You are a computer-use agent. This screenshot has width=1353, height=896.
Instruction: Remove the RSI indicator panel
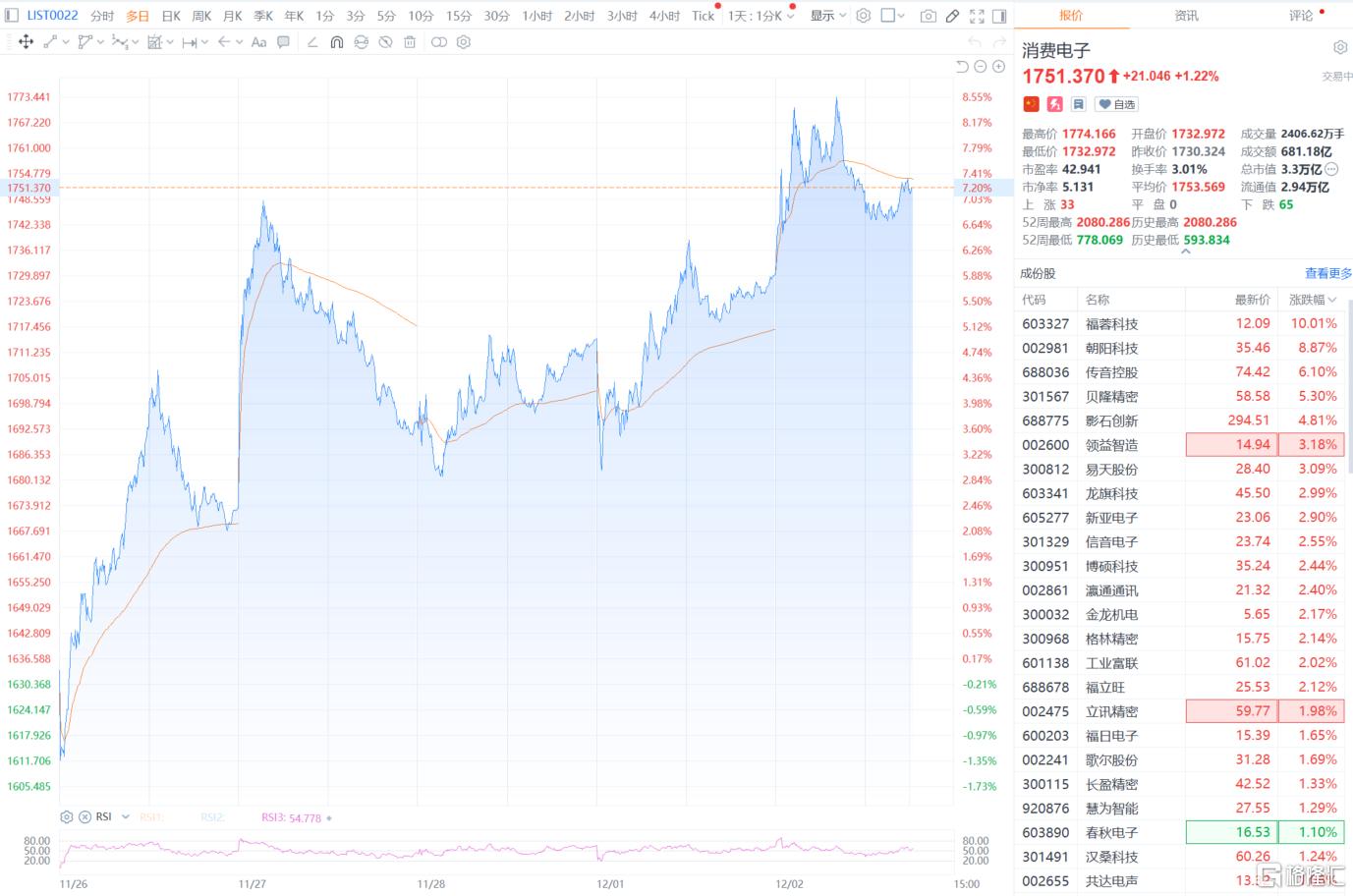point(85,816)
